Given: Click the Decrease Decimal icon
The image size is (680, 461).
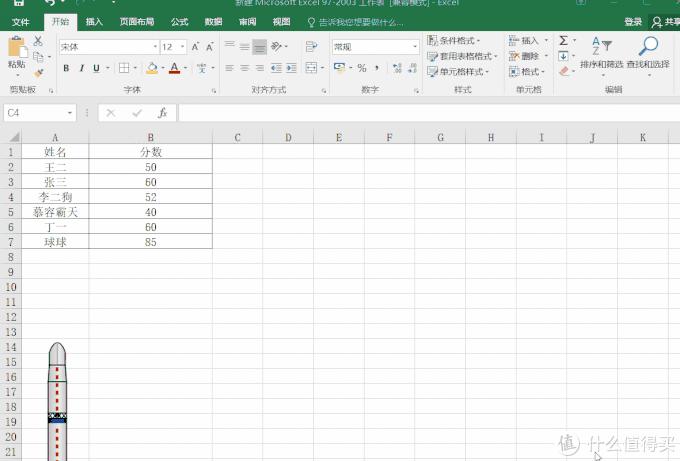Looking at the screenshot, I should pos(412,68).
